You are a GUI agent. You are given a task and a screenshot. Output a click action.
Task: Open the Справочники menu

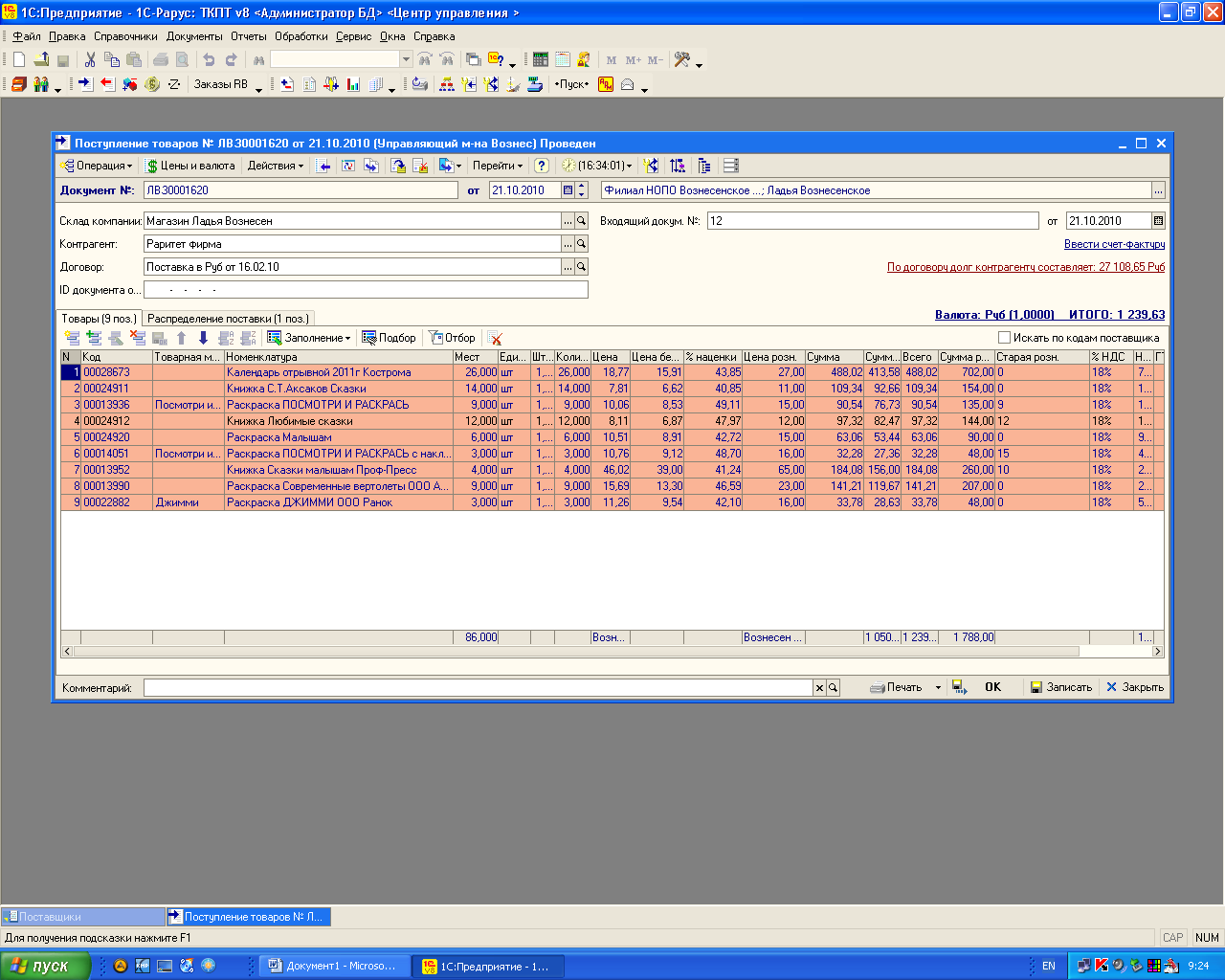(x=125, y=36)
